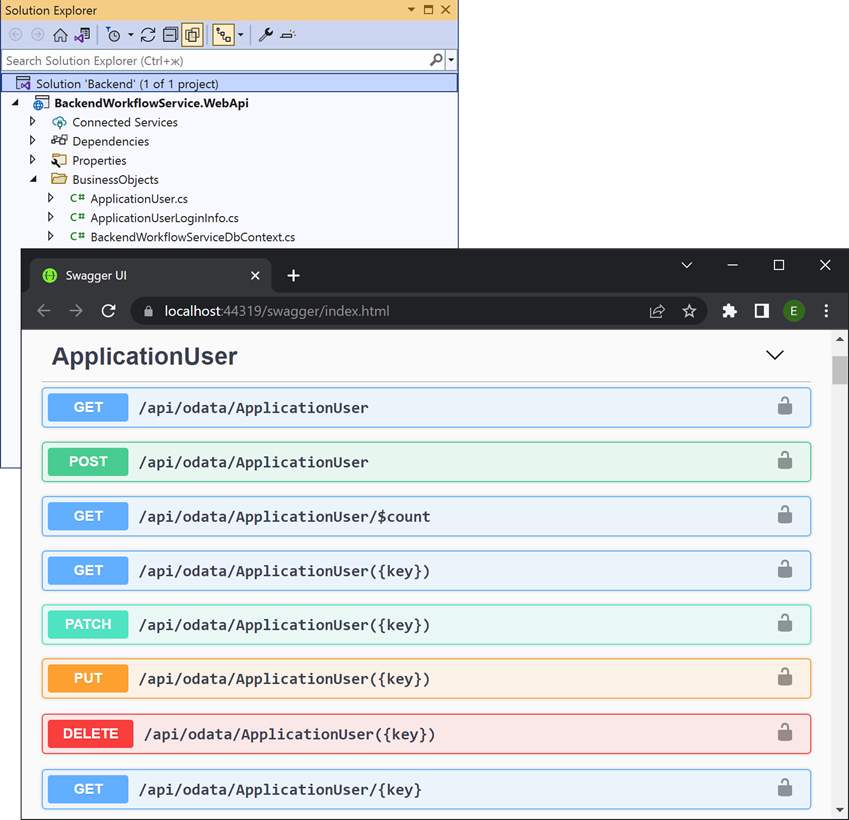Viewport: 849px width, 820px height.
Task: Expand the ApplicationUserLoginInfo.cs file node
Action: pos(51,217)
